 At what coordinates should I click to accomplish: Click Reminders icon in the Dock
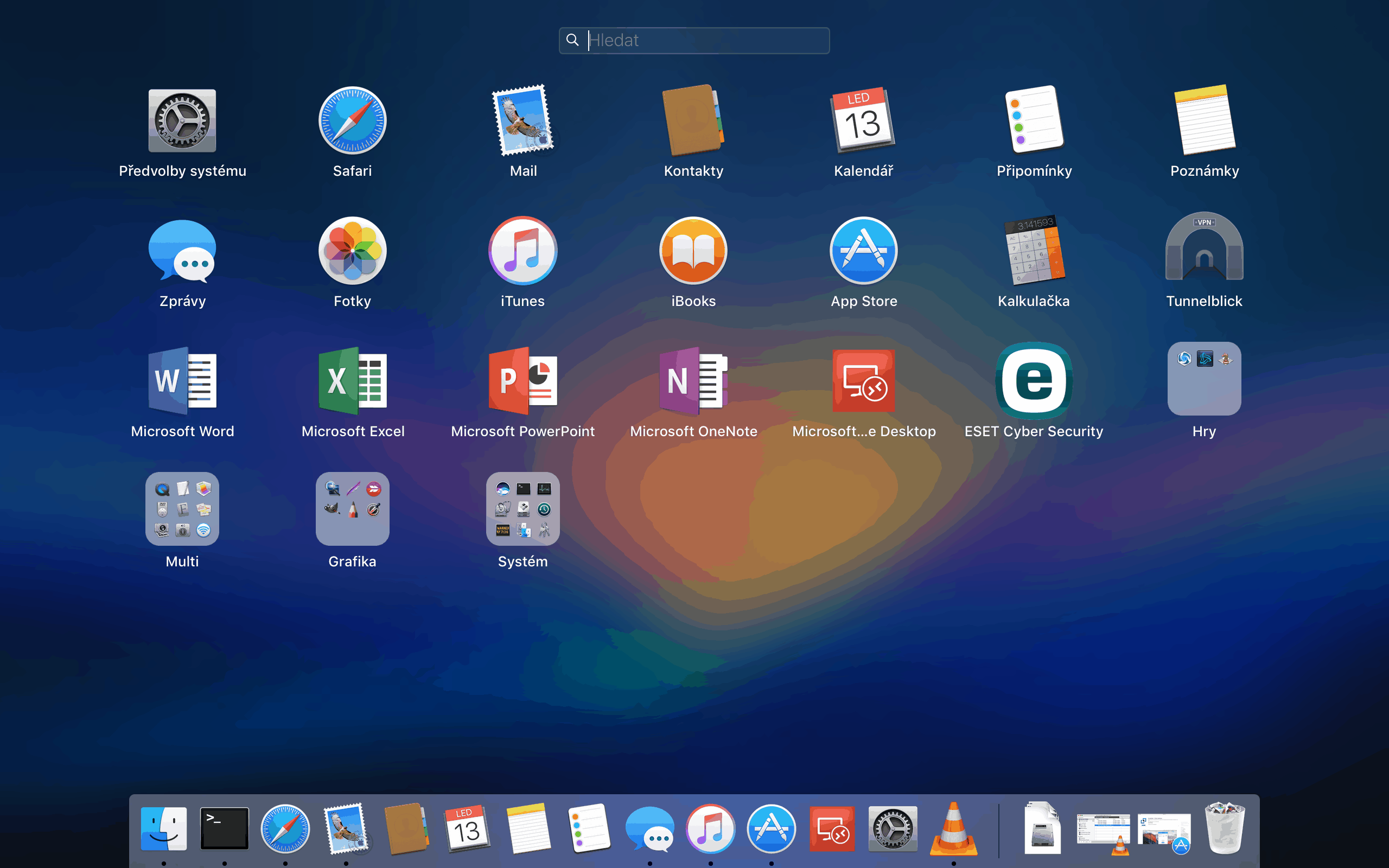point(589,828)
